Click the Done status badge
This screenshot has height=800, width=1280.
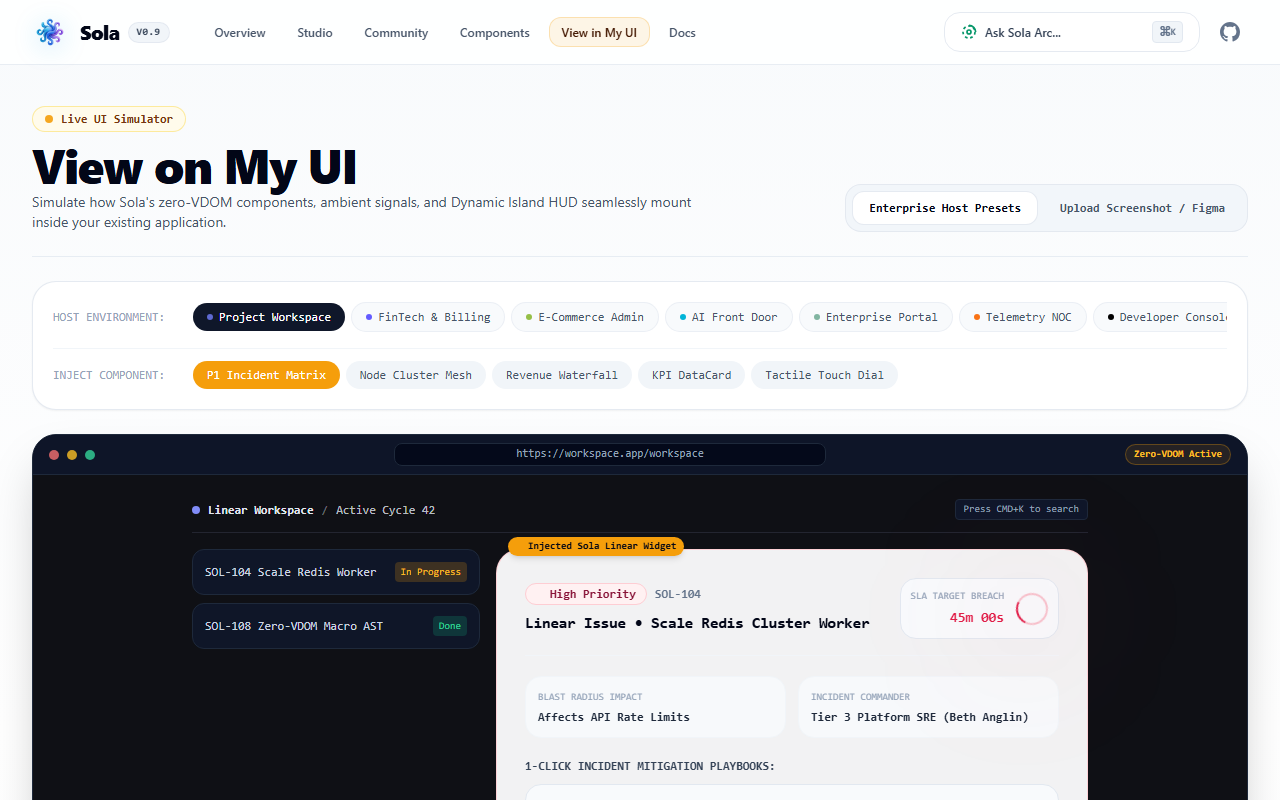[x=450, y=626]
